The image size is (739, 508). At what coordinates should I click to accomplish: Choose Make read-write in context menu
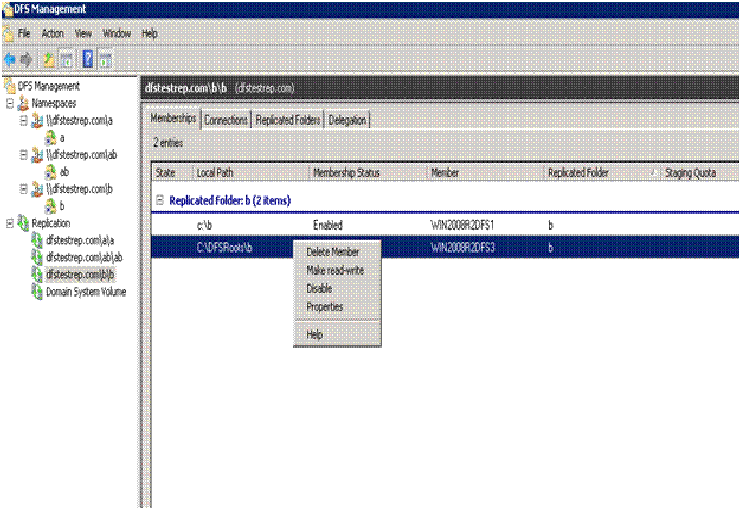(334, 270)
